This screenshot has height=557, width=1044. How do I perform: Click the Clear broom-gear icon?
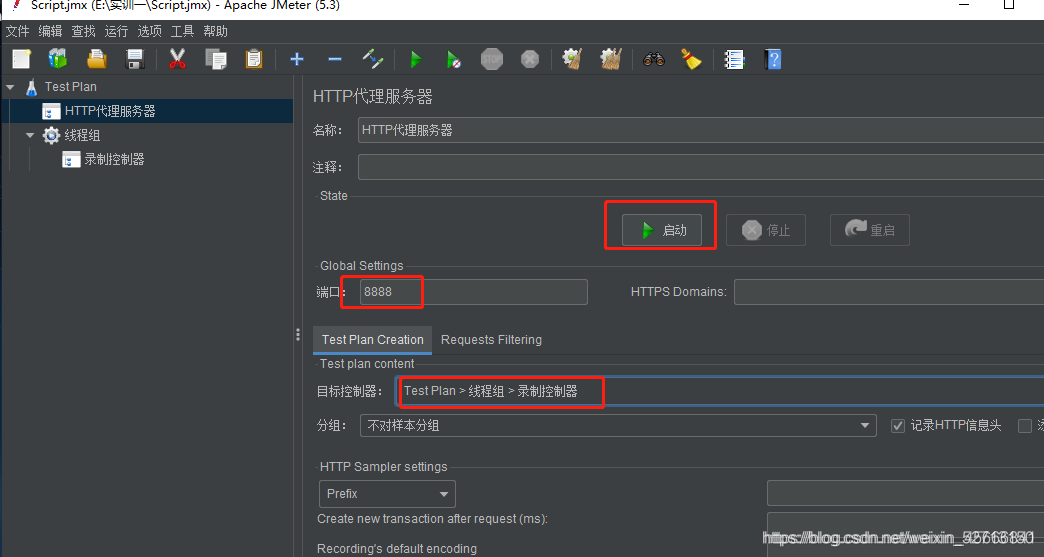tap(572, 59)
